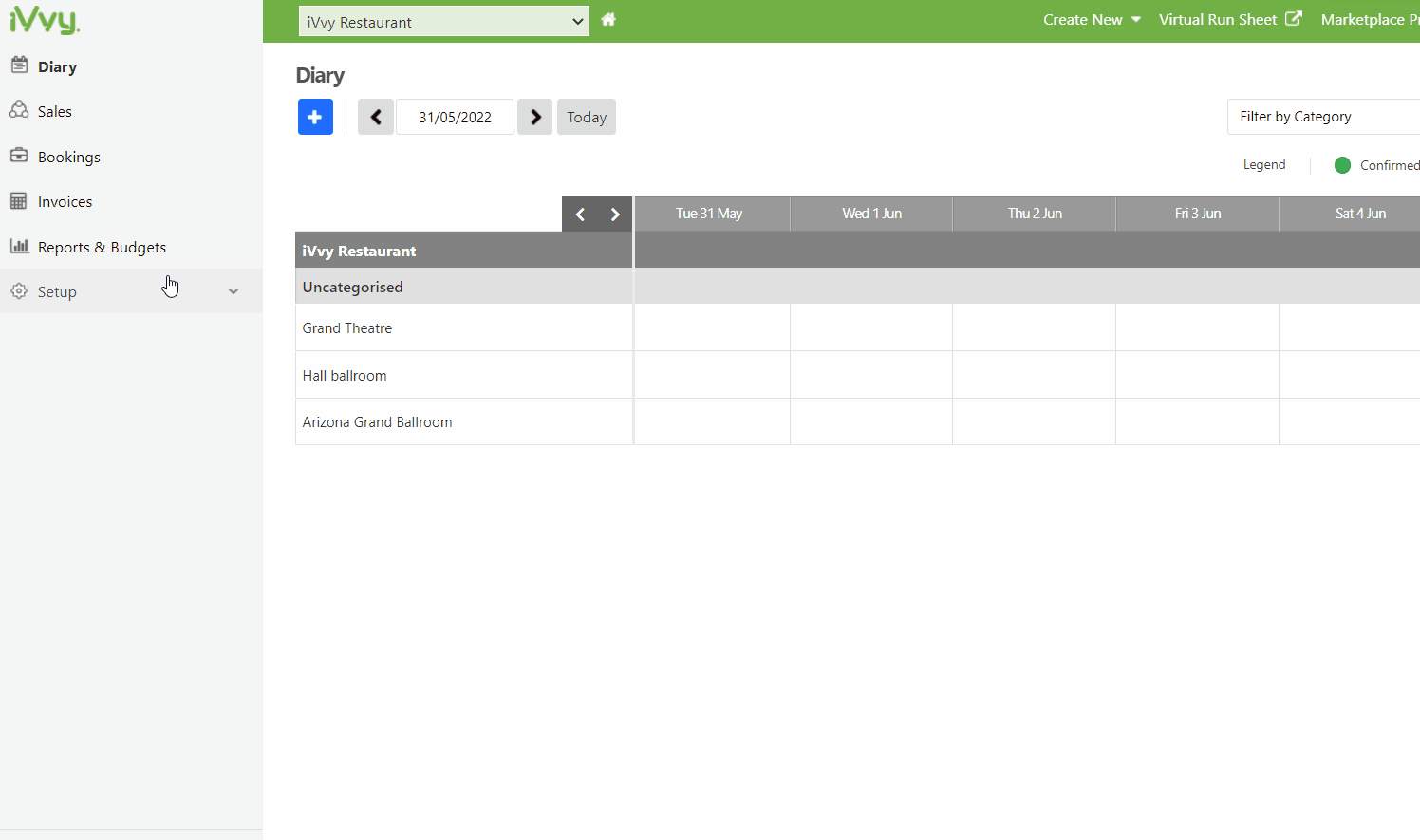Click the Uncategorised category row
The image size is (1420, 840).
(x=464, y=287)
